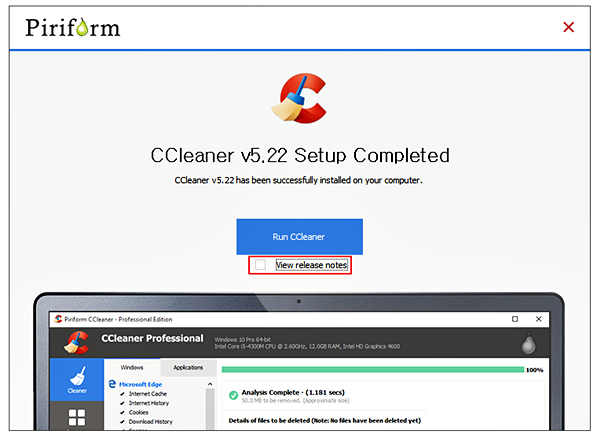Click 'Piriform CCleaner - Professional Edition' title text
Viewport: 600px width, 434px height.
coord(118,319)
